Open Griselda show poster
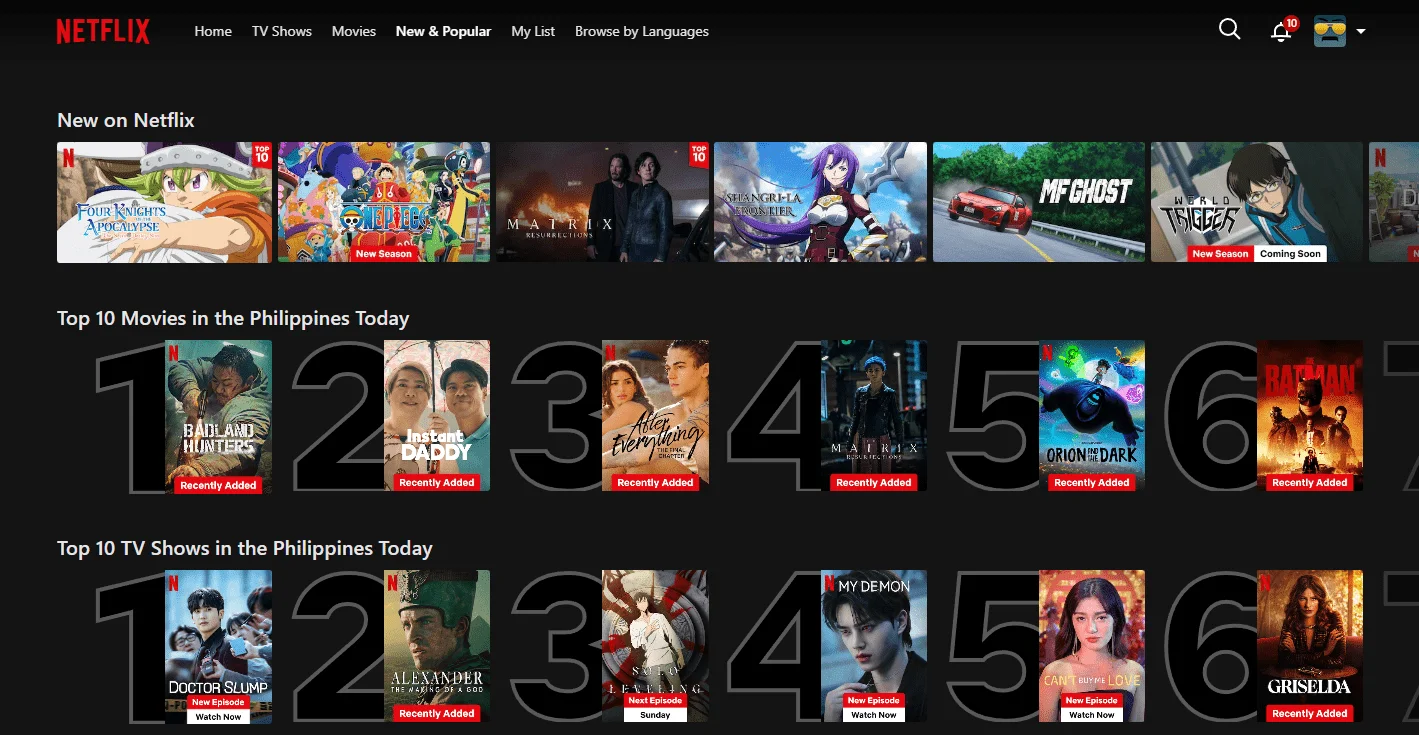 (x=1310, y=646)
